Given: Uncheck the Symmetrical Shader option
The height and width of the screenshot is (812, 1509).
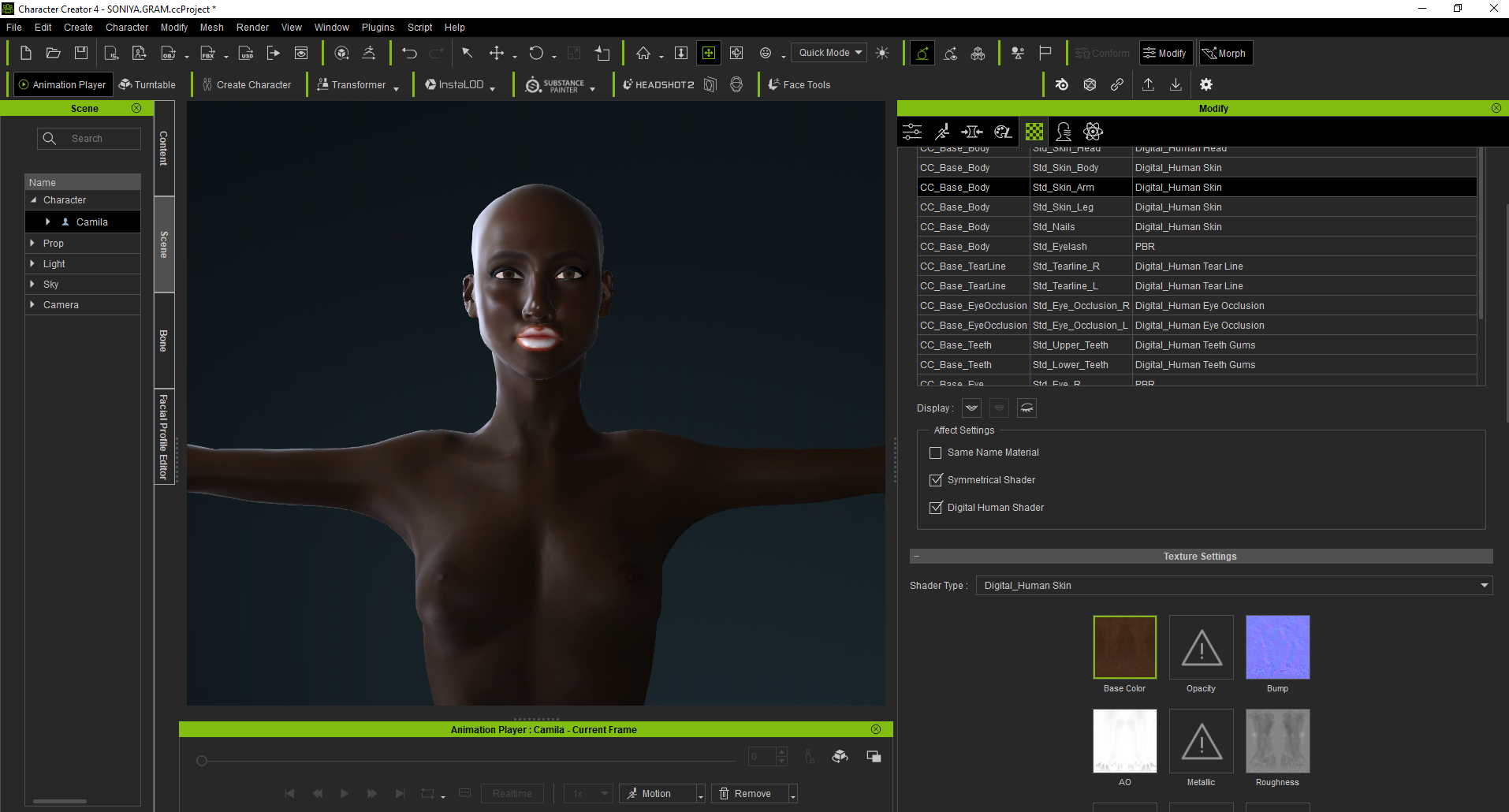Looking at the screenshot, I should [936, 480].
